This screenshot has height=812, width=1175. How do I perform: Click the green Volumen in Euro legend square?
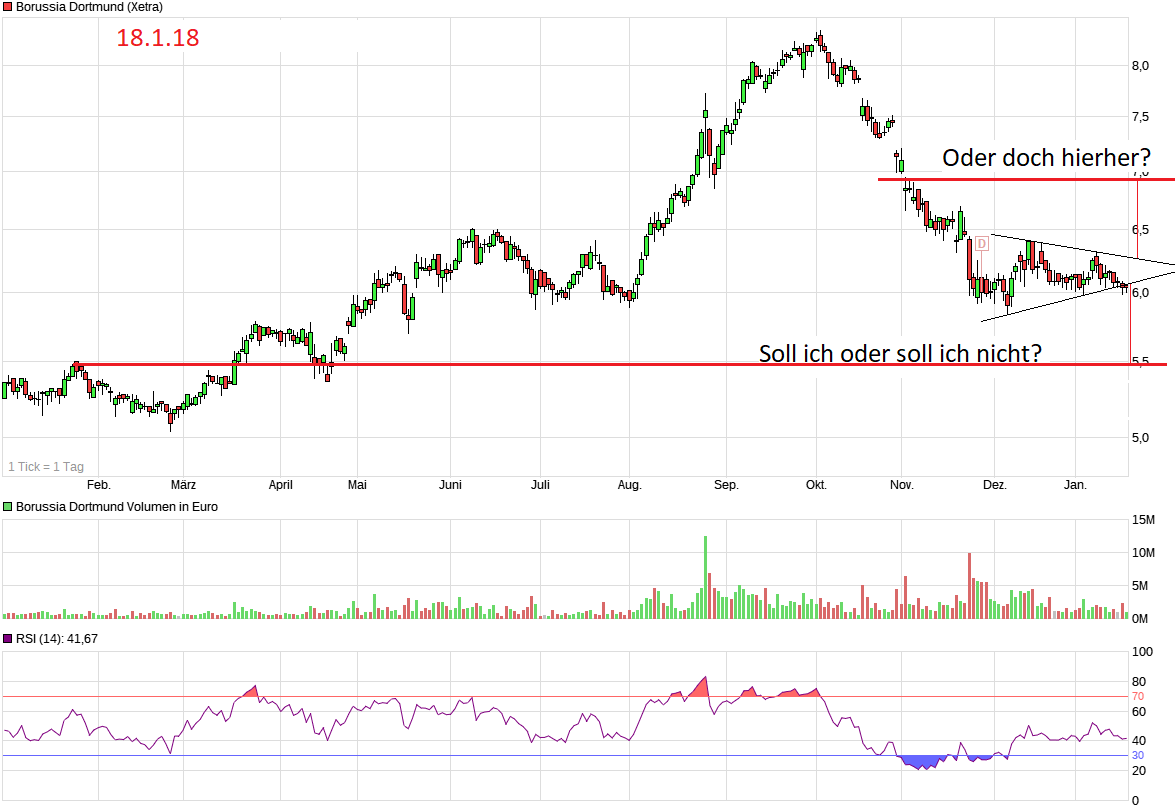tap(7, 507)
